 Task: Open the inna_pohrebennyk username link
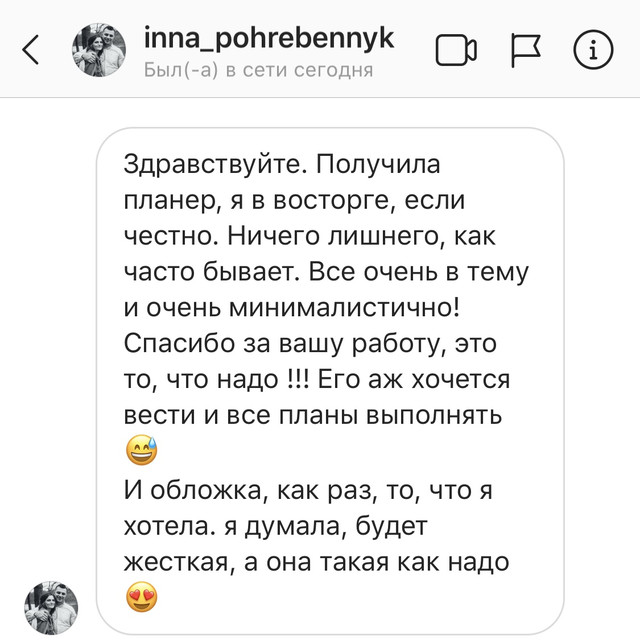point(269,38)
